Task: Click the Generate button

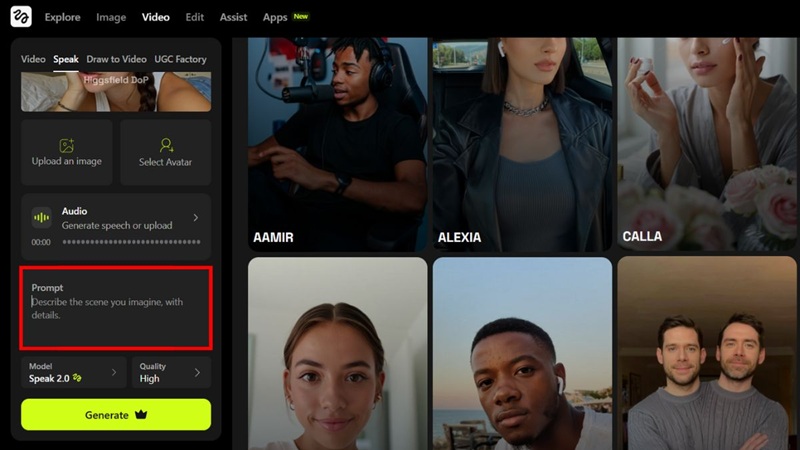Action: point(116,414)
